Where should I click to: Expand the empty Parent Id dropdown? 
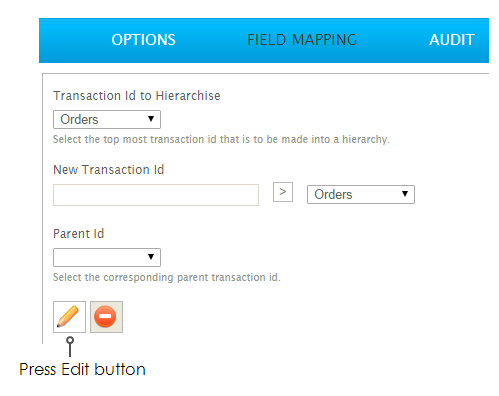[x=107, y=257]
